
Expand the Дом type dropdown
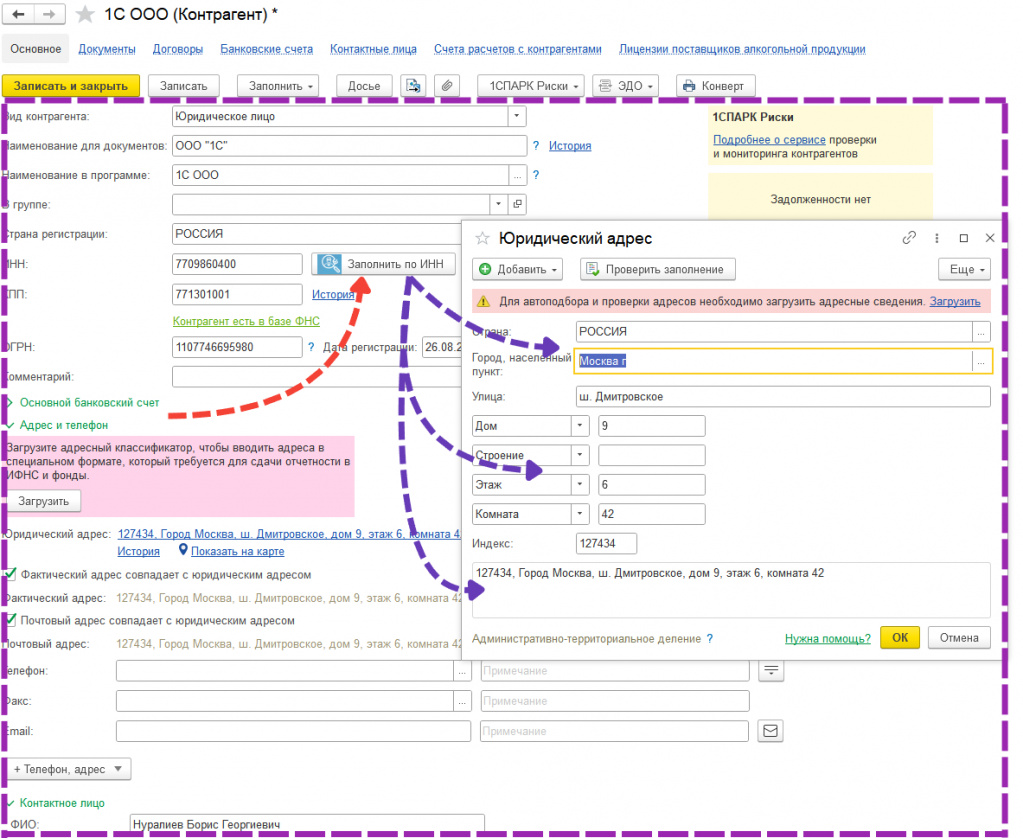click(580, 426)
